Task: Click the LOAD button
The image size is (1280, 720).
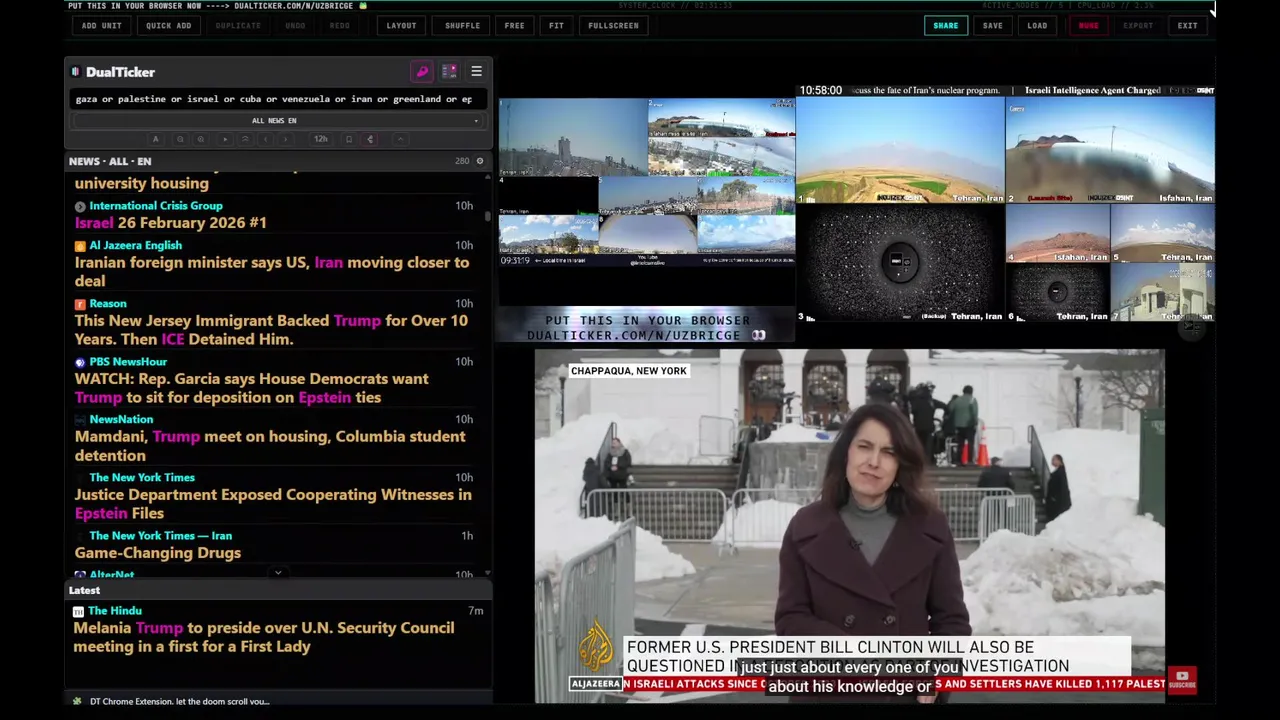Action: tap(1037, 25)
